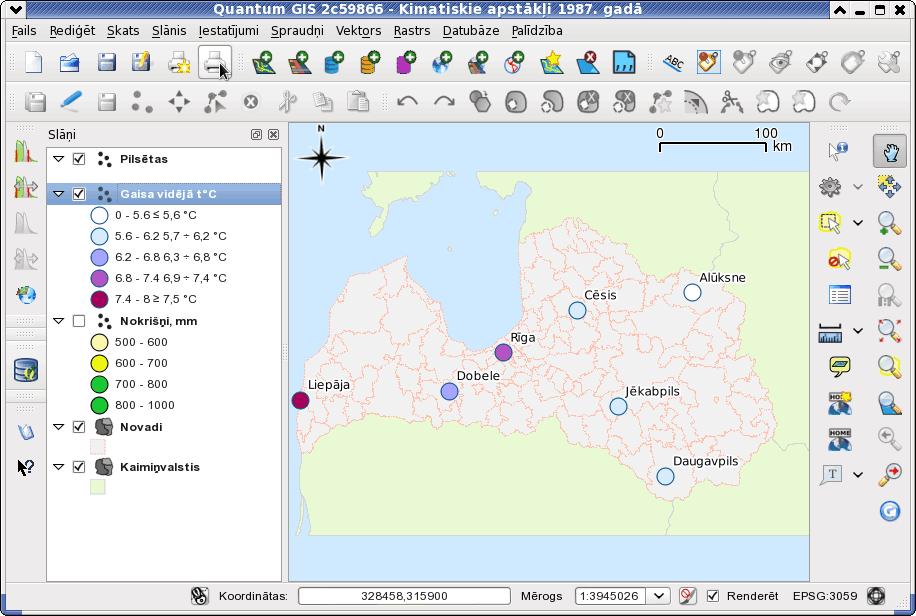
Task: Click the Koordinātas input field
Action: click(404, 596)
